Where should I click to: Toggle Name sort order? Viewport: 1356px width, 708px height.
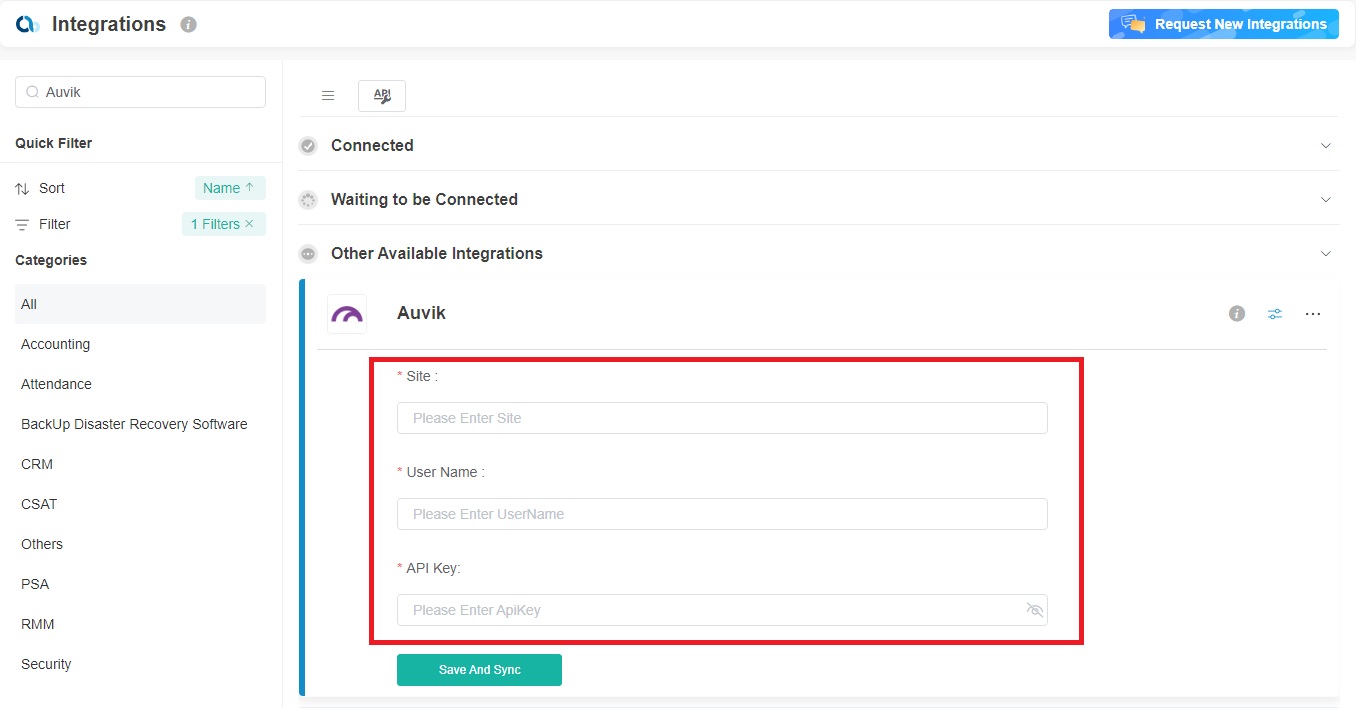click(229, 188)
